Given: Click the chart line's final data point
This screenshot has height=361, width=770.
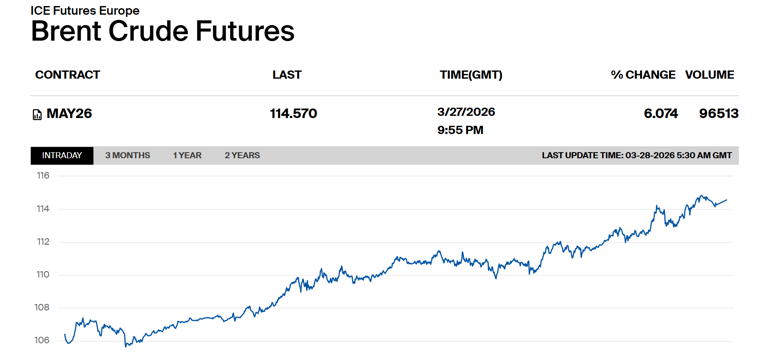Looking at the screenshot, I should (726, 200).
